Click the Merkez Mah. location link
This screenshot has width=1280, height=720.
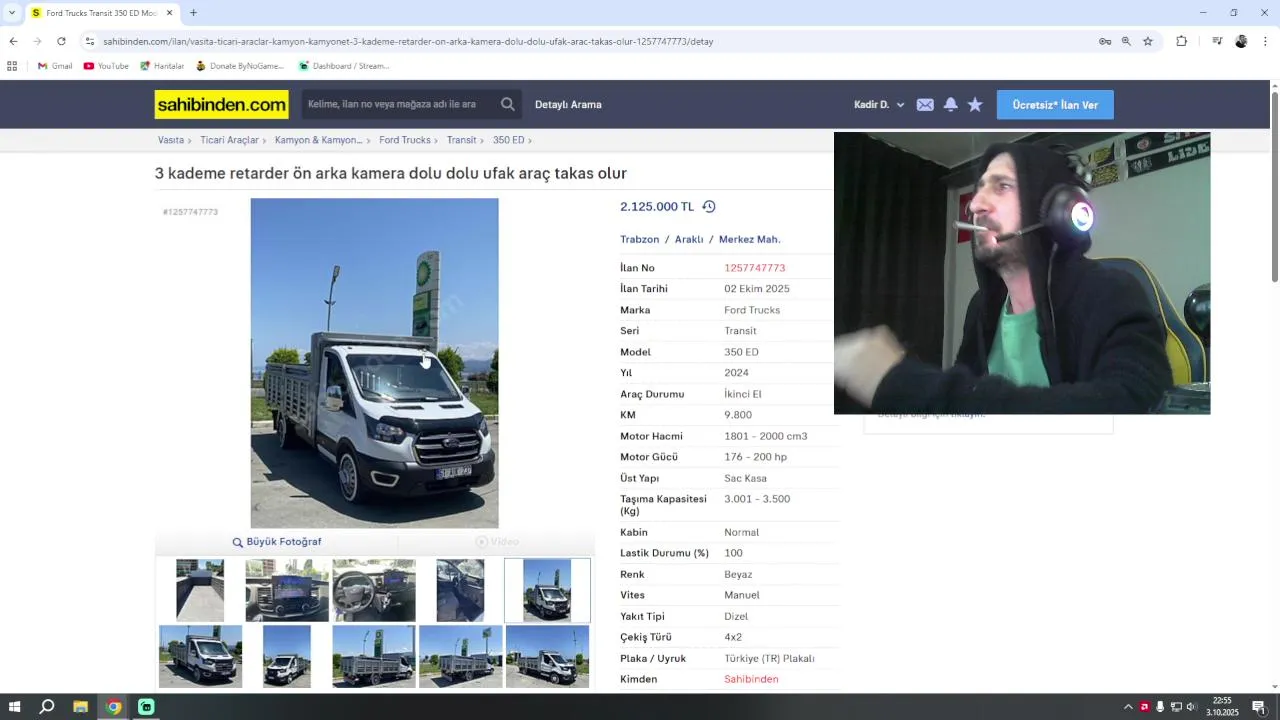pos(750,240)
